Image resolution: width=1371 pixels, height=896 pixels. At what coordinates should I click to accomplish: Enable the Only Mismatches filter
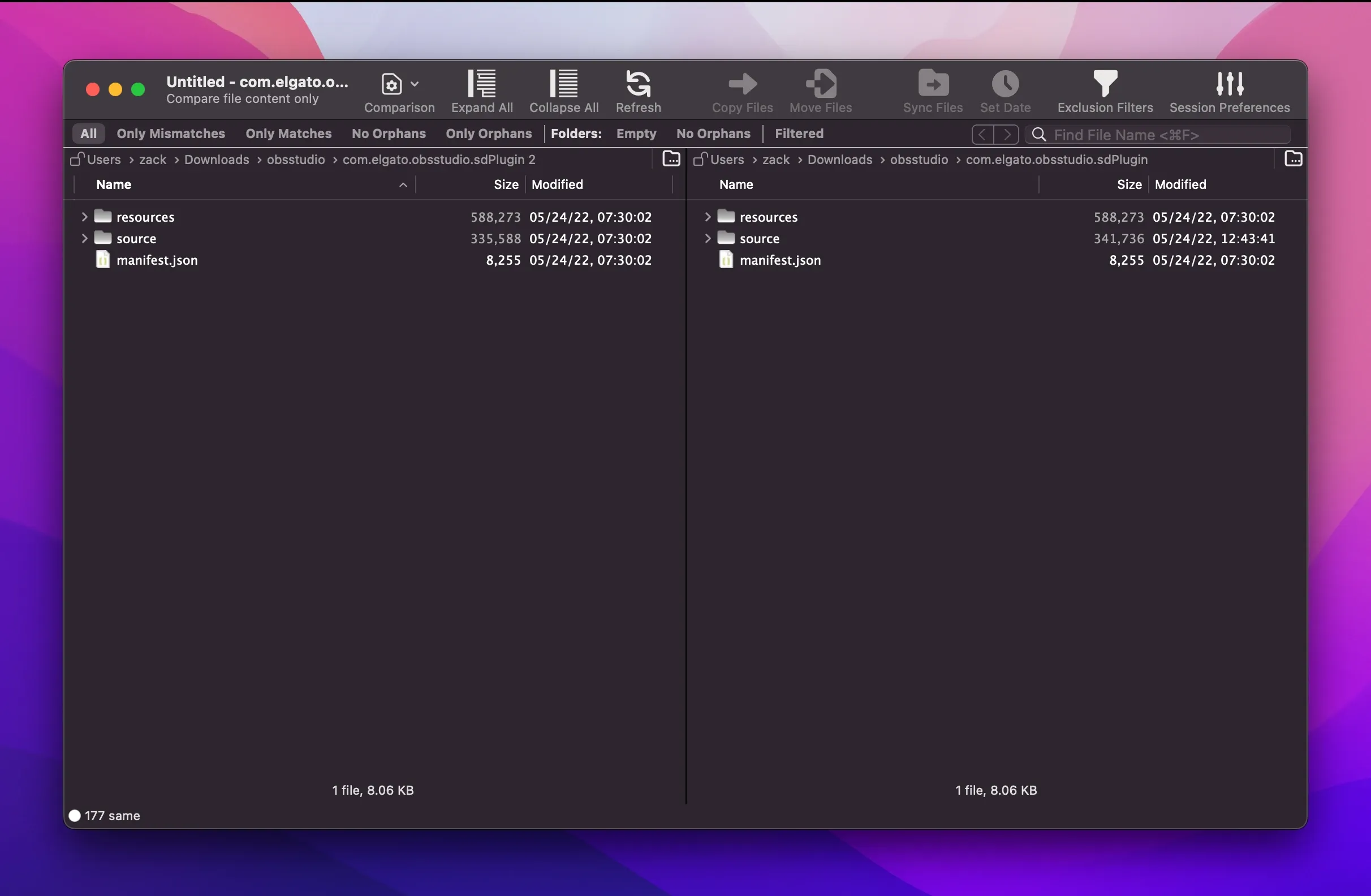[x=171, y=133]
